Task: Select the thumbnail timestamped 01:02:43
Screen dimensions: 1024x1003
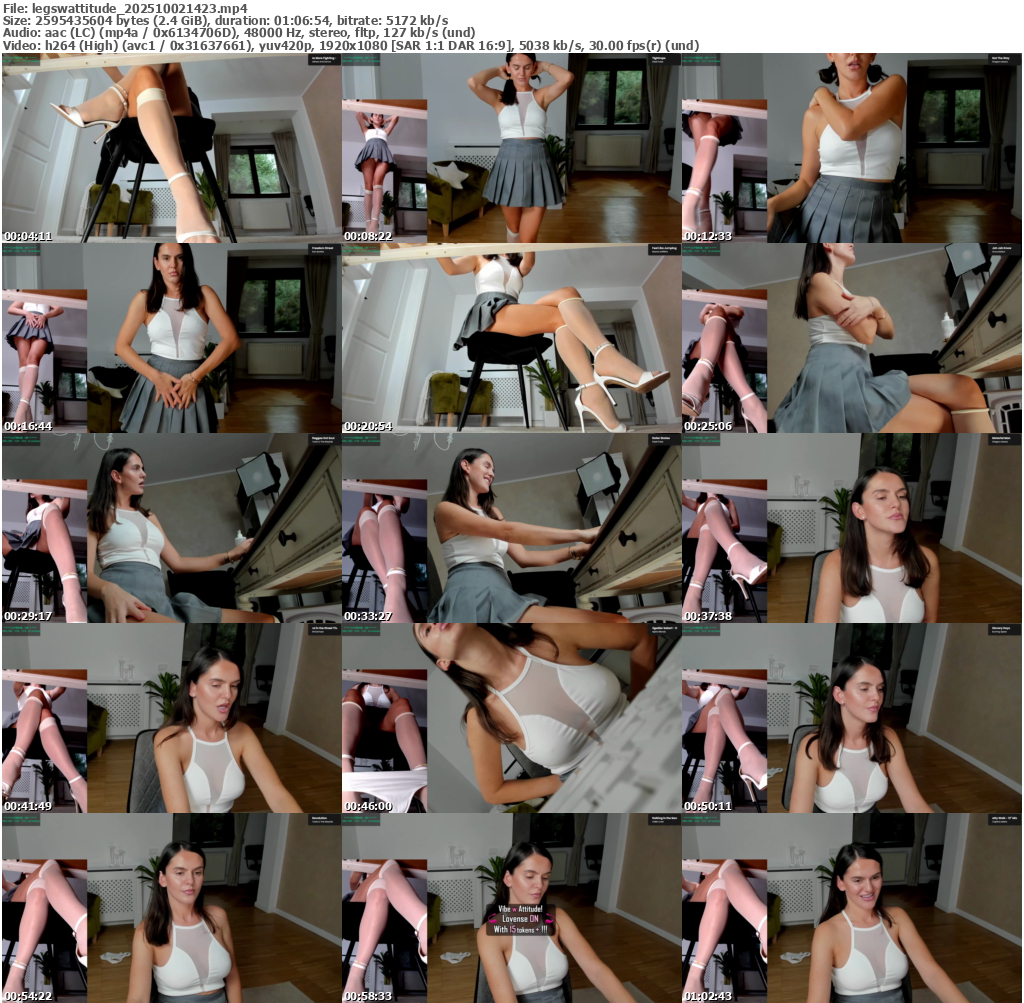Action: pyautogui.click(x=852, y=908)
